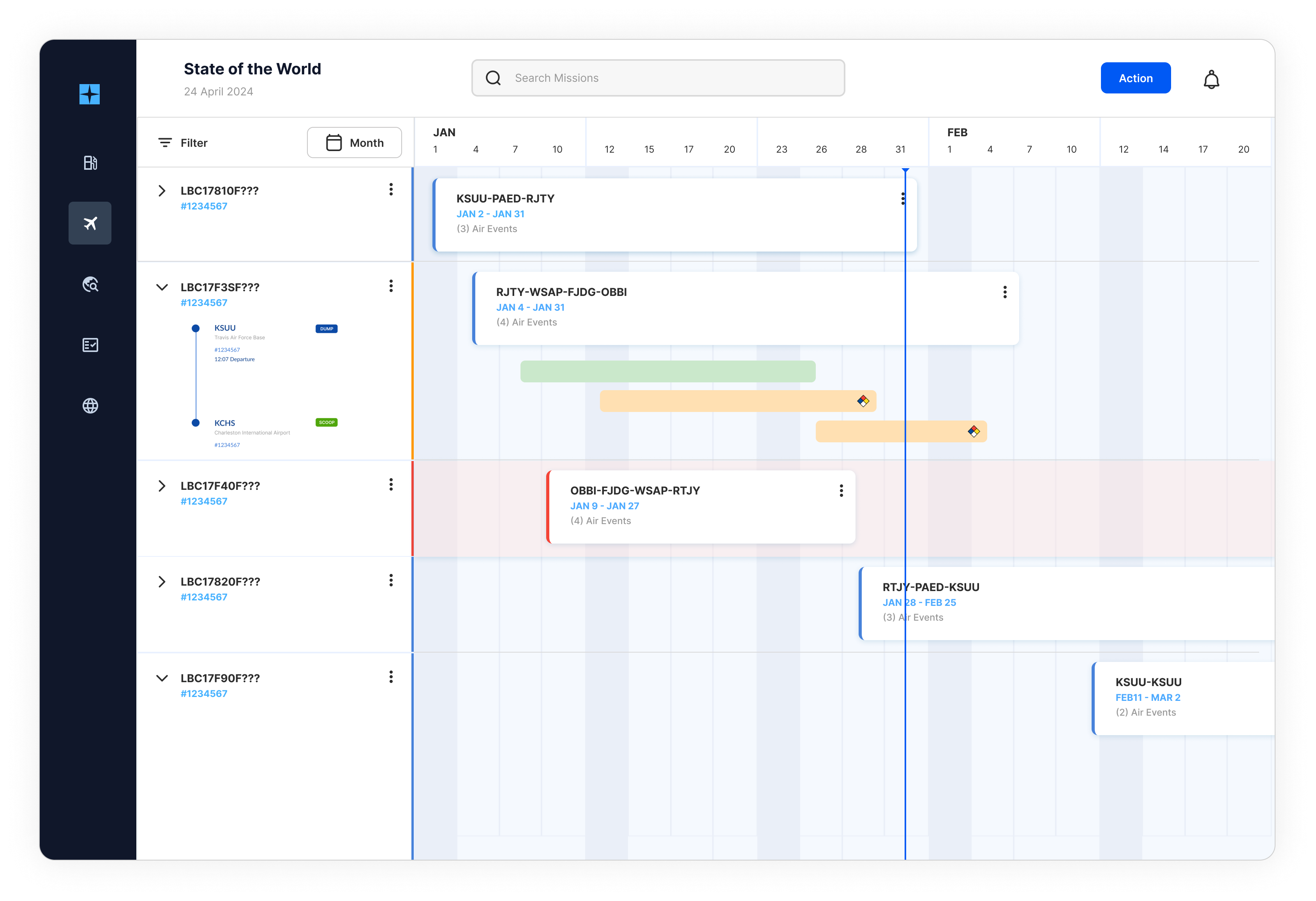Viewport: 1316px width, 901px height.
Task: Open options menu for LBC17F3SF???
Action: click(x=391, y=286)
